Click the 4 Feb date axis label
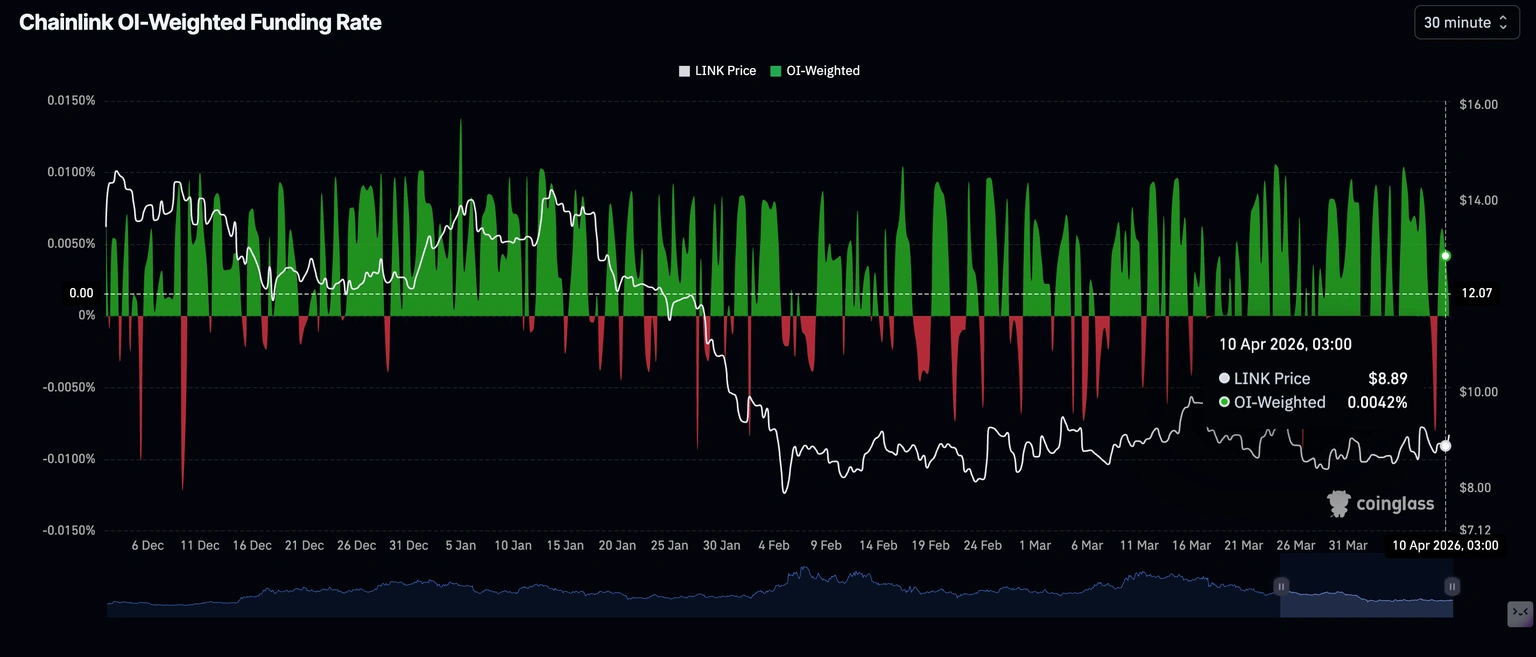The height and width of the screenshot is (657, 1536). [773, 546]
